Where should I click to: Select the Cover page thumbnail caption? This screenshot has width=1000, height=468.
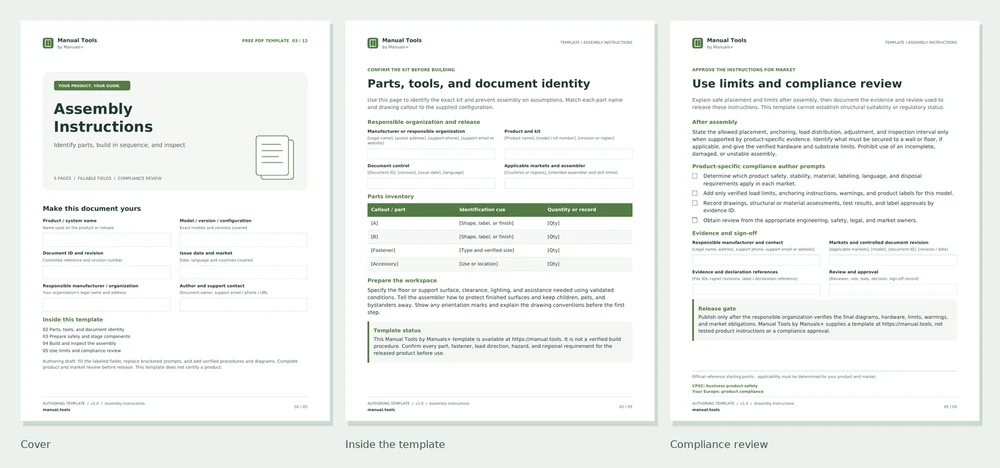pos(35,444)
